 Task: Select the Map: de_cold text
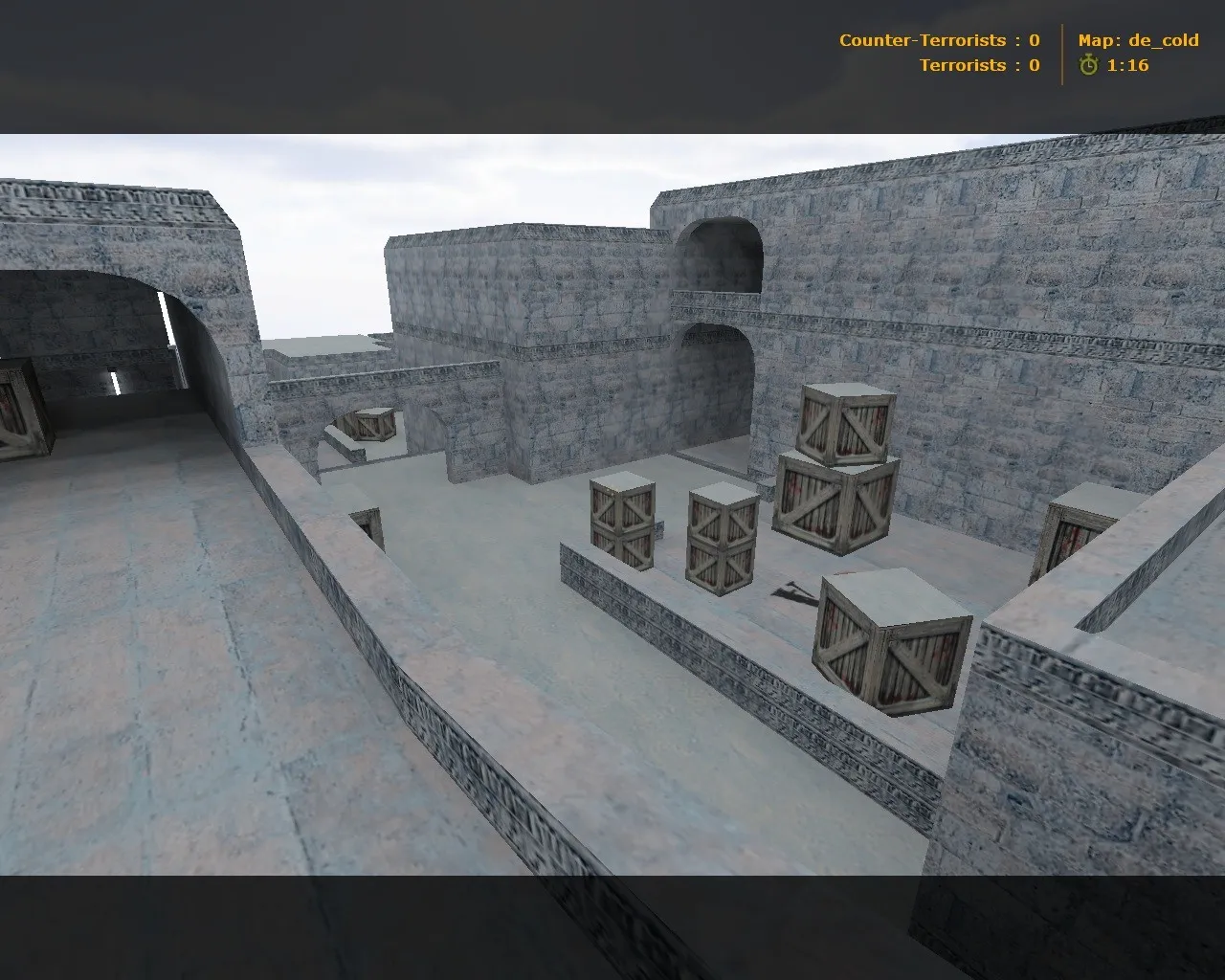coord(1137,40)
